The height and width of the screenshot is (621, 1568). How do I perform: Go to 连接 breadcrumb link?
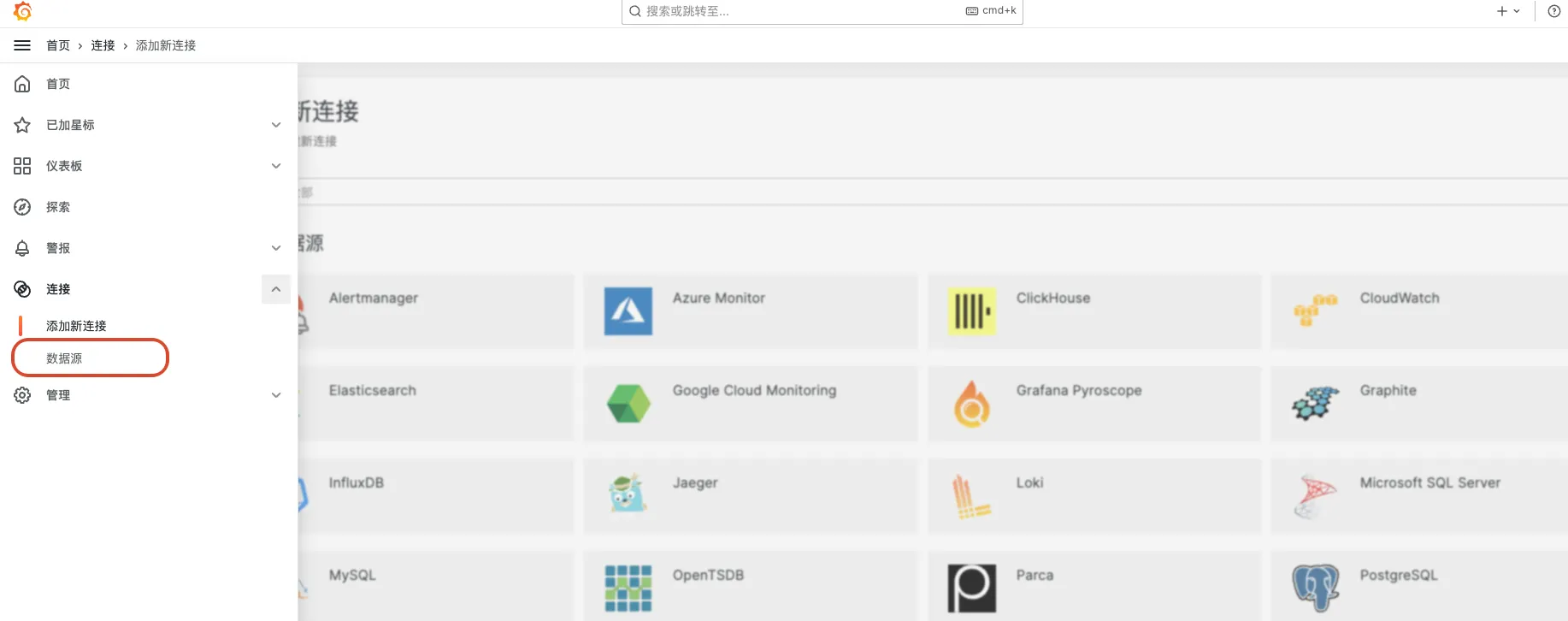pyautogui.click(x=103, y=45)
